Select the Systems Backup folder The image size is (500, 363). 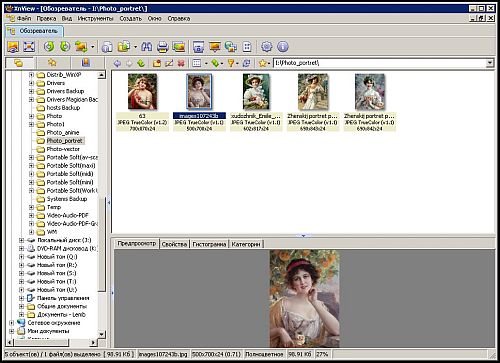point(67,199)
